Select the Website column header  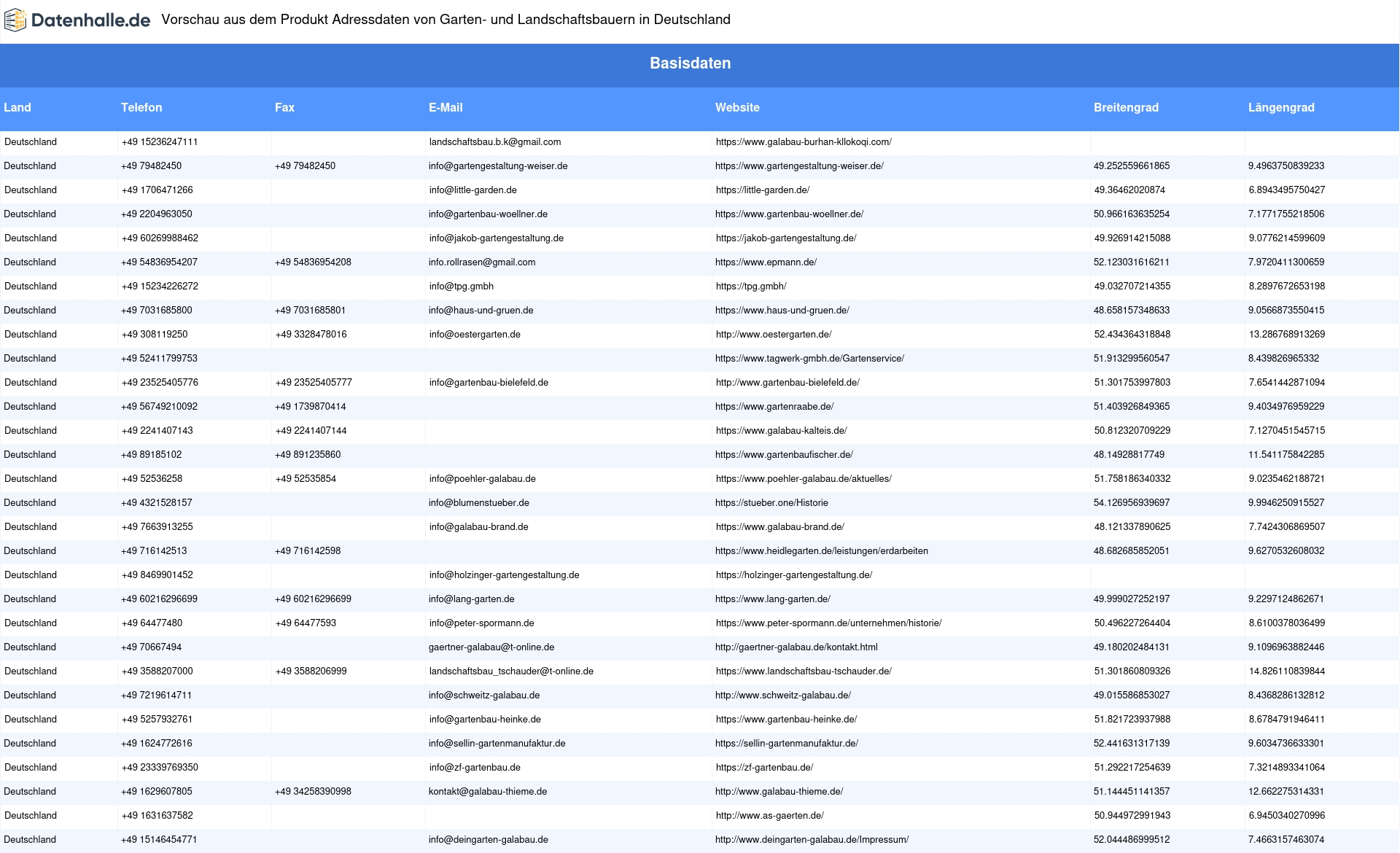(737, 107)
